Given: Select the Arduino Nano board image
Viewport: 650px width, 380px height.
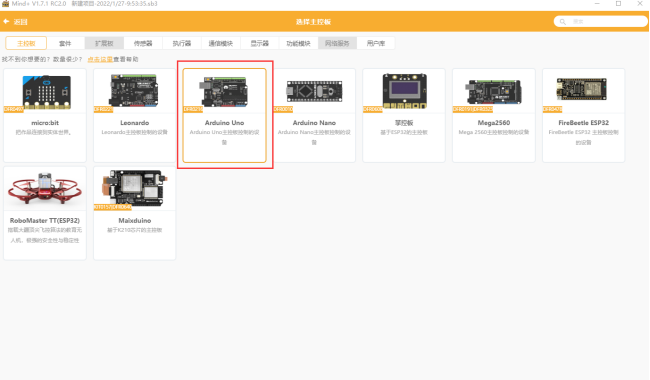Looking at the screenshot, I should point(314,92).
